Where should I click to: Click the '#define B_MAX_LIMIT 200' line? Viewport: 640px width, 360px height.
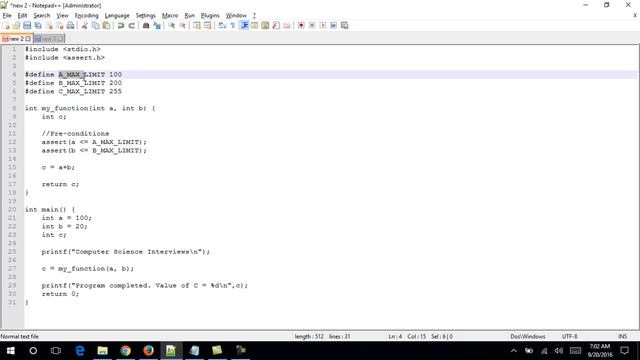[73, 83]
